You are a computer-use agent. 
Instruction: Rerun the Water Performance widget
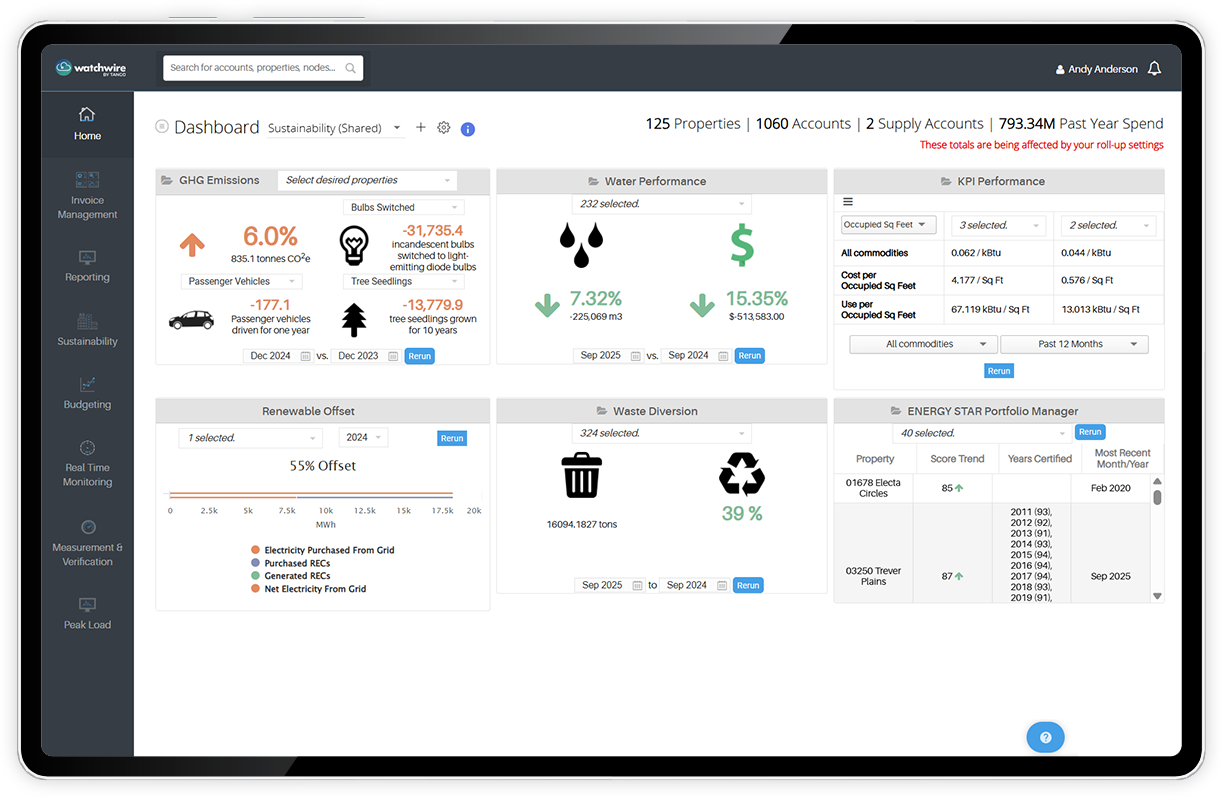(x=749, y=356)
